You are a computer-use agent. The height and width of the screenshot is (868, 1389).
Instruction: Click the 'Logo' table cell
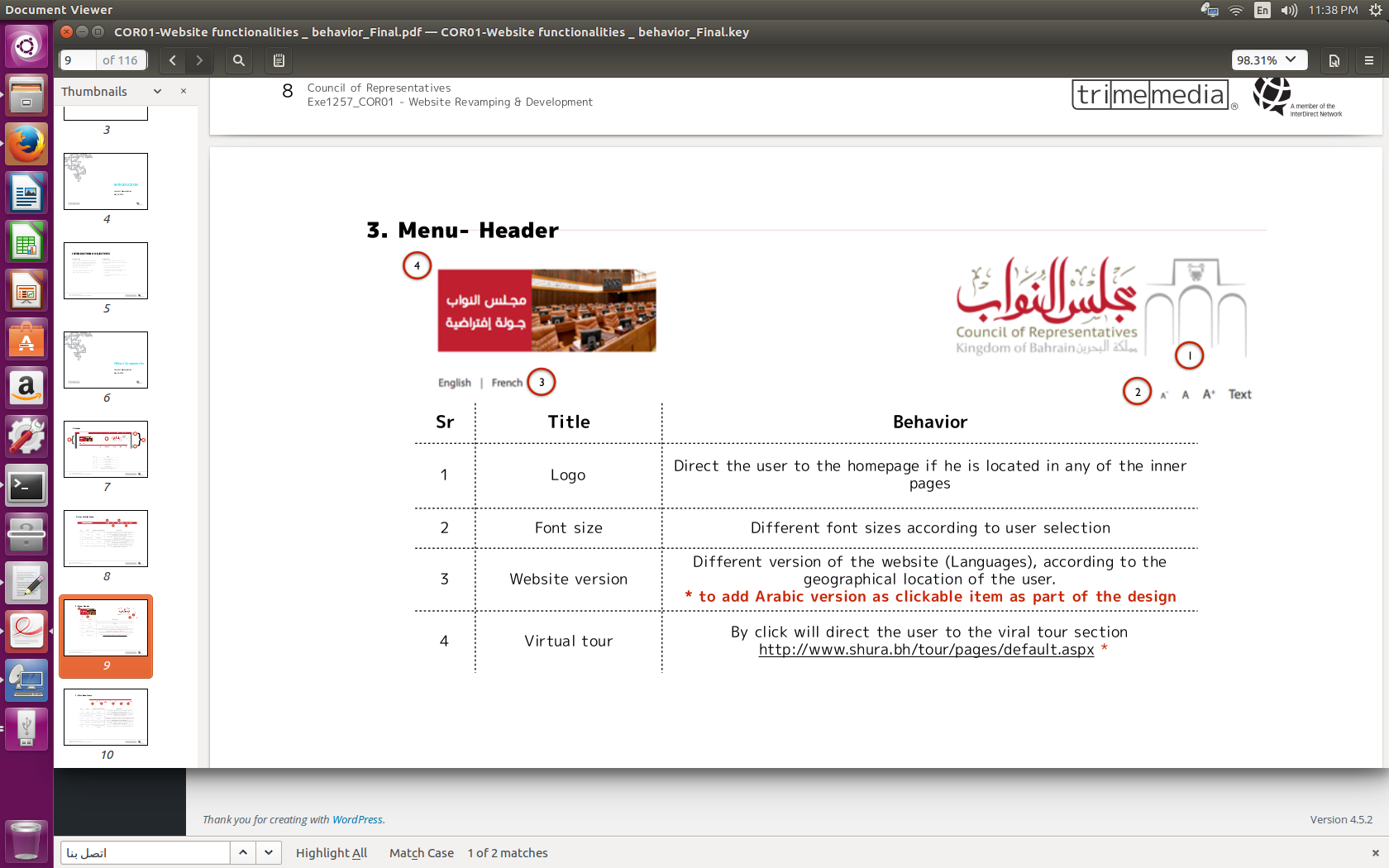click(x=568, y=475)
